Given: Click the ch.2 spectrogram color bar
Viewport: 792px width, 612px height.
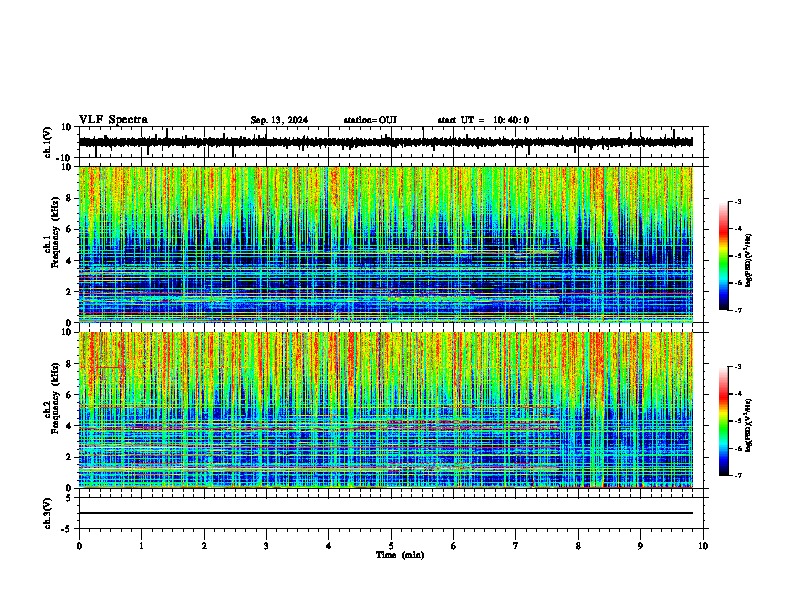Looking at the screenshot, I should click(724, 421).
